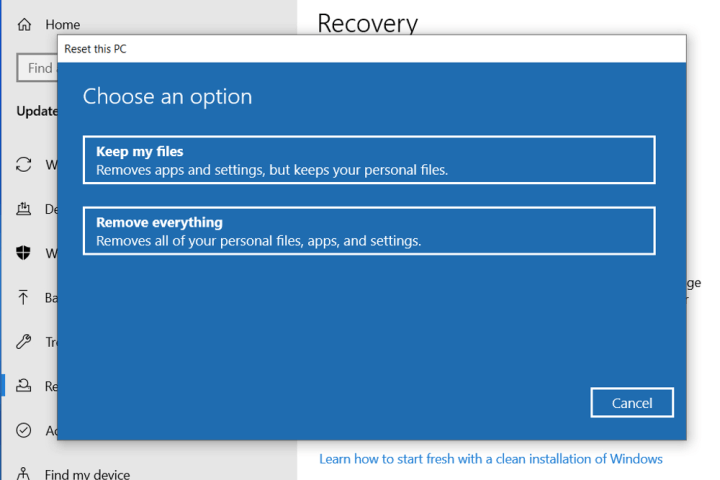Open Windows Security via the shield icon

[x=24, y=253]
